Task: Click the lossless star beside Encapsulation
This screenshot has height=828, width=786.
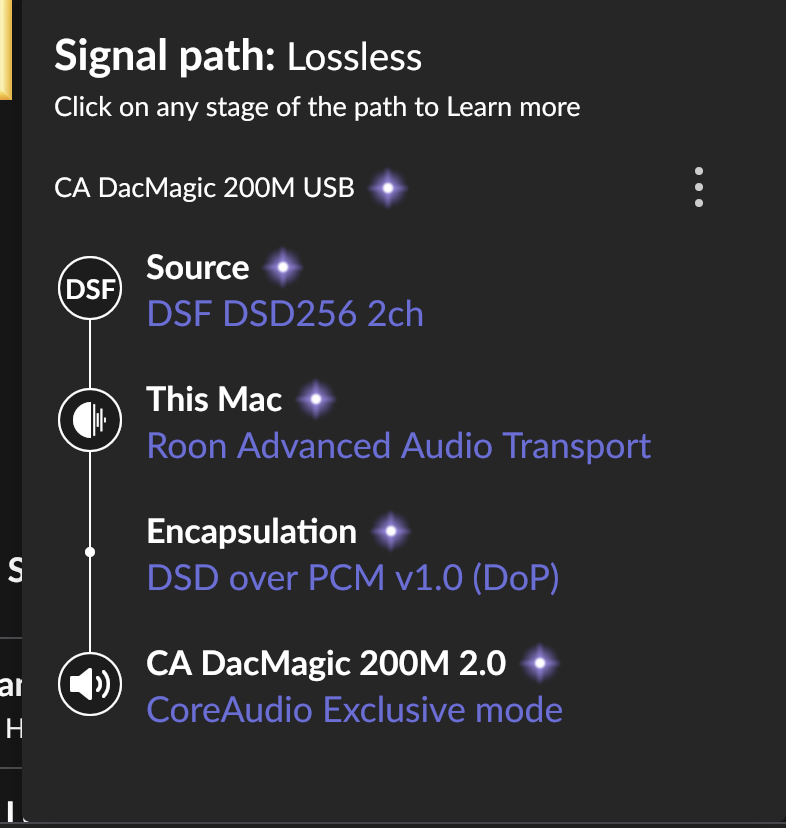Action: pos(390,532)
